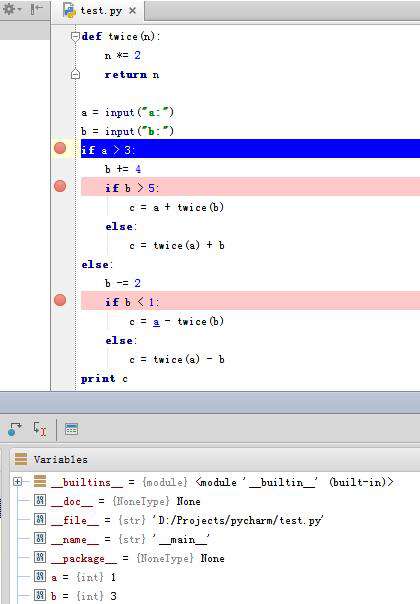Open the settings gear dropdown
420x604 pixels.
coord(12,8)
